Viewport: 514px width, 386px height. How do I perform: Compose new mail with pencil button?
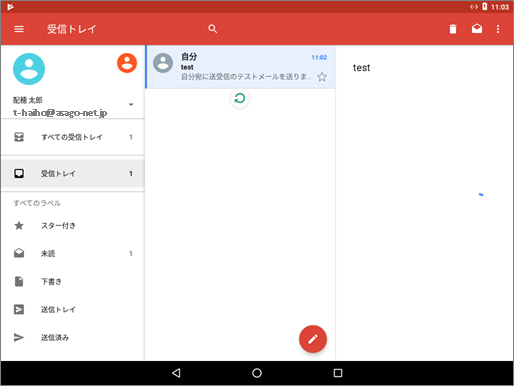(313, 339)
